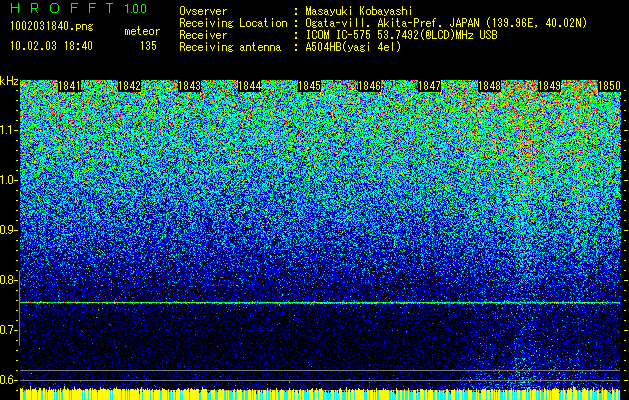
Task: Click the Receiving antenna field label
Action: click(230, 47)
